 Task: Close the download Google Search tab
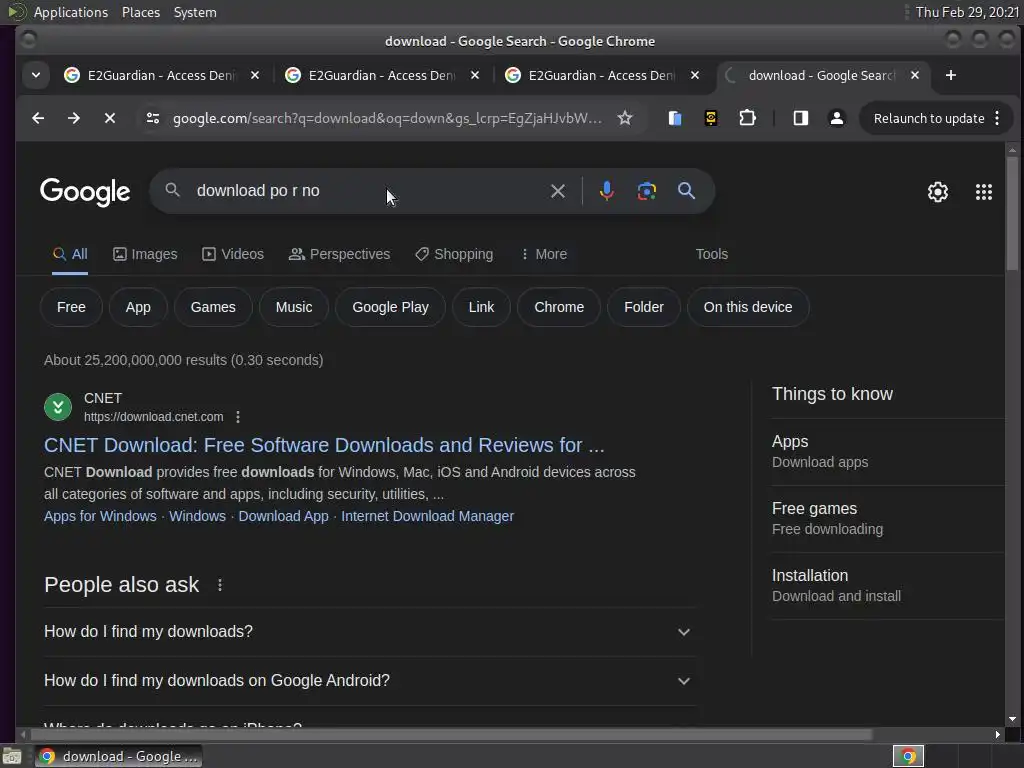pos(915,75)
